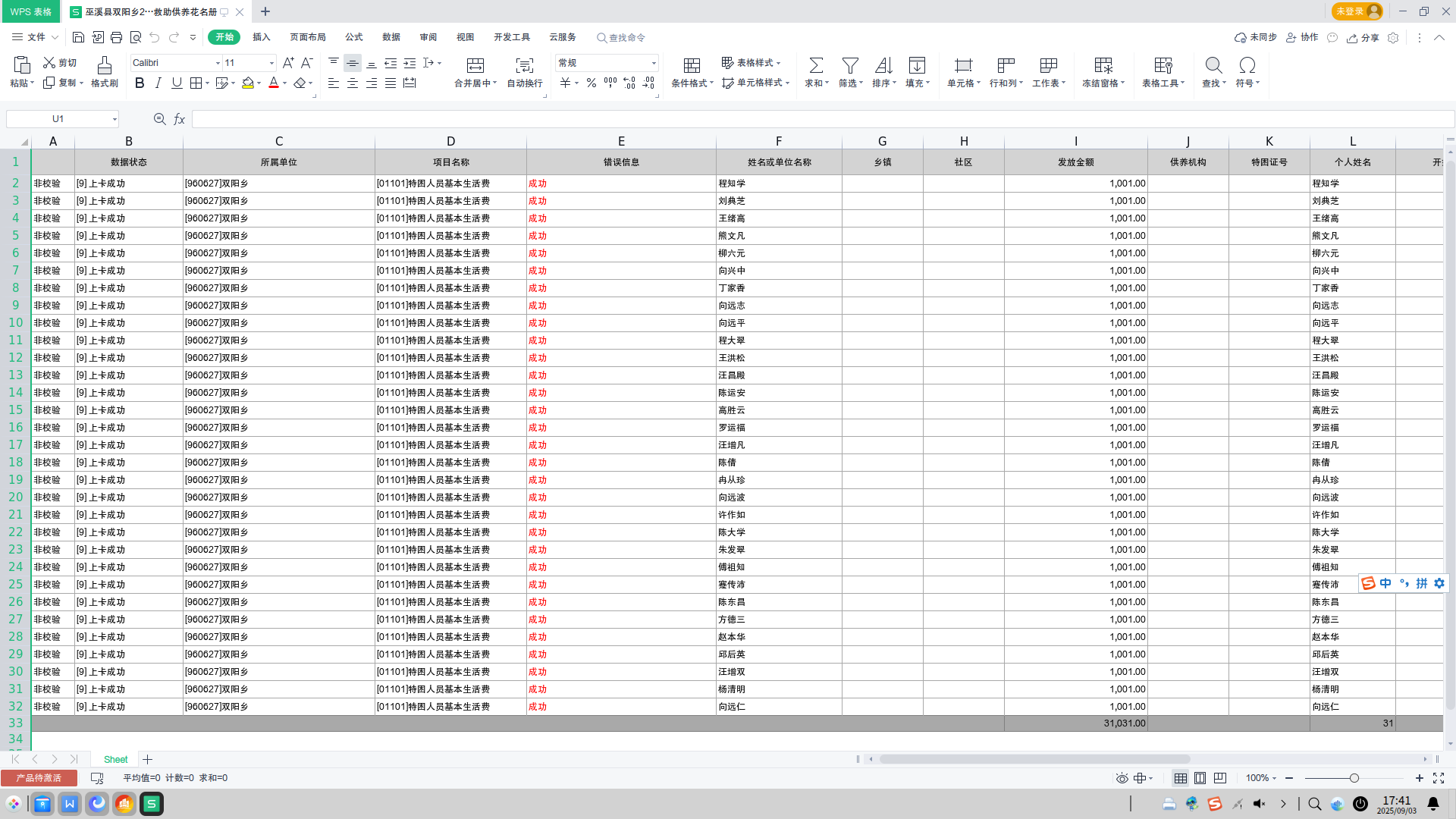This screenshot has height=819, width=1456.
Task: Open the number format 常规 dropdown
Action: tap(654, 63)
